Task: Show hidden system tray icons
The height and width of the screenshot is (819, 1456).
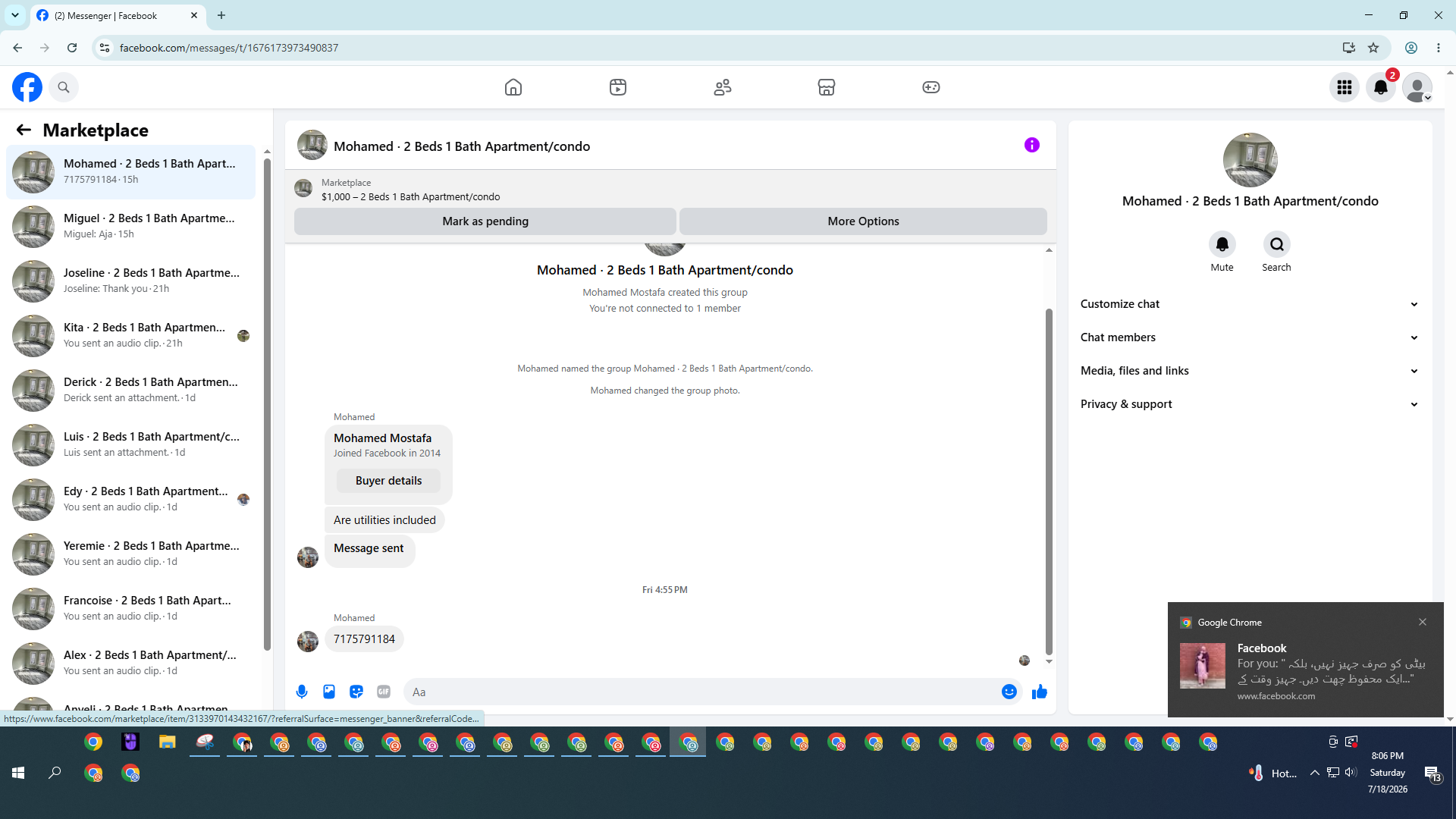Action: tap(1315, 773)
